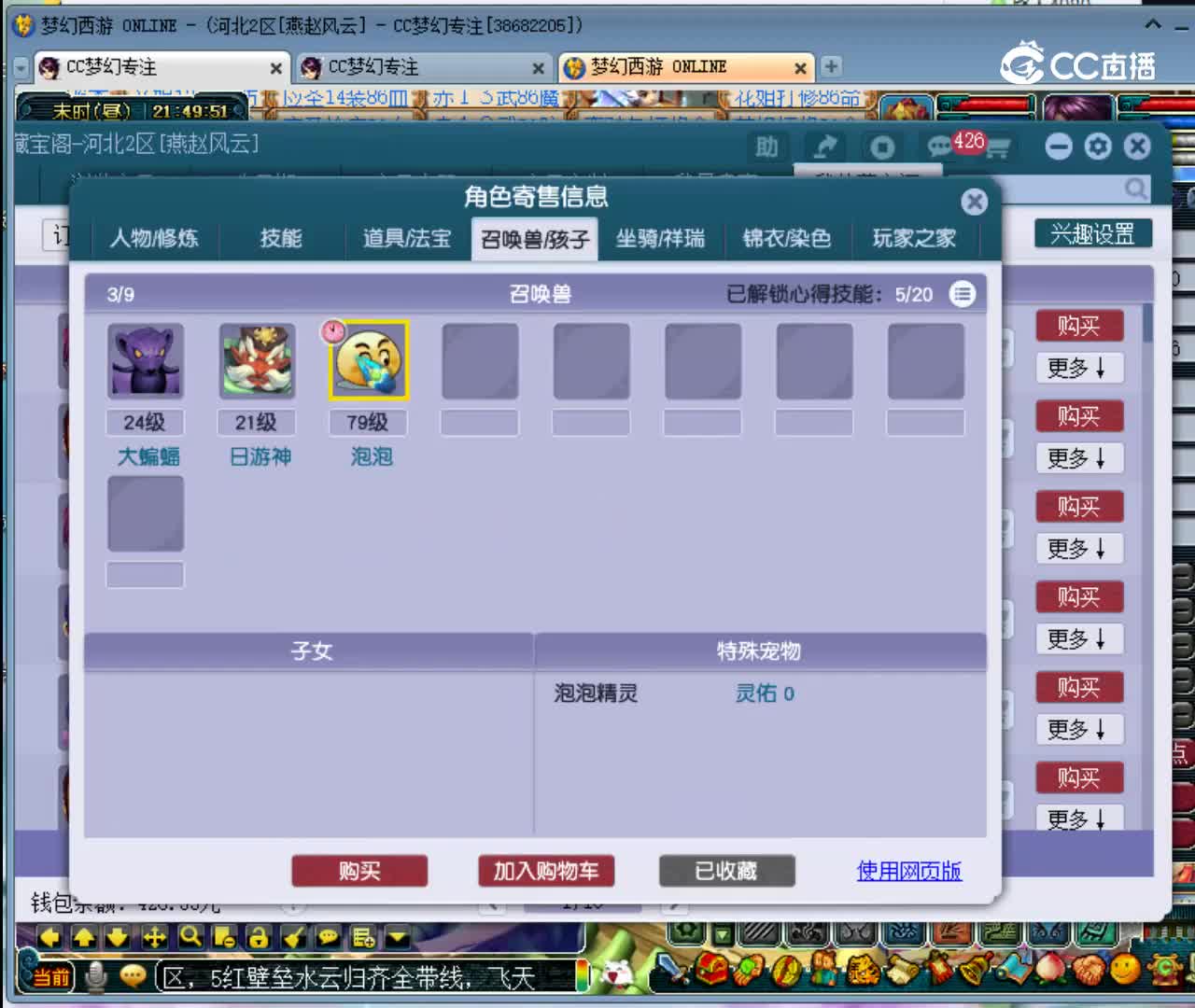Click the first 购买 button in right list
Image resolution: width=1195 pixels, height=1008 pixels.
point(1078,326)
